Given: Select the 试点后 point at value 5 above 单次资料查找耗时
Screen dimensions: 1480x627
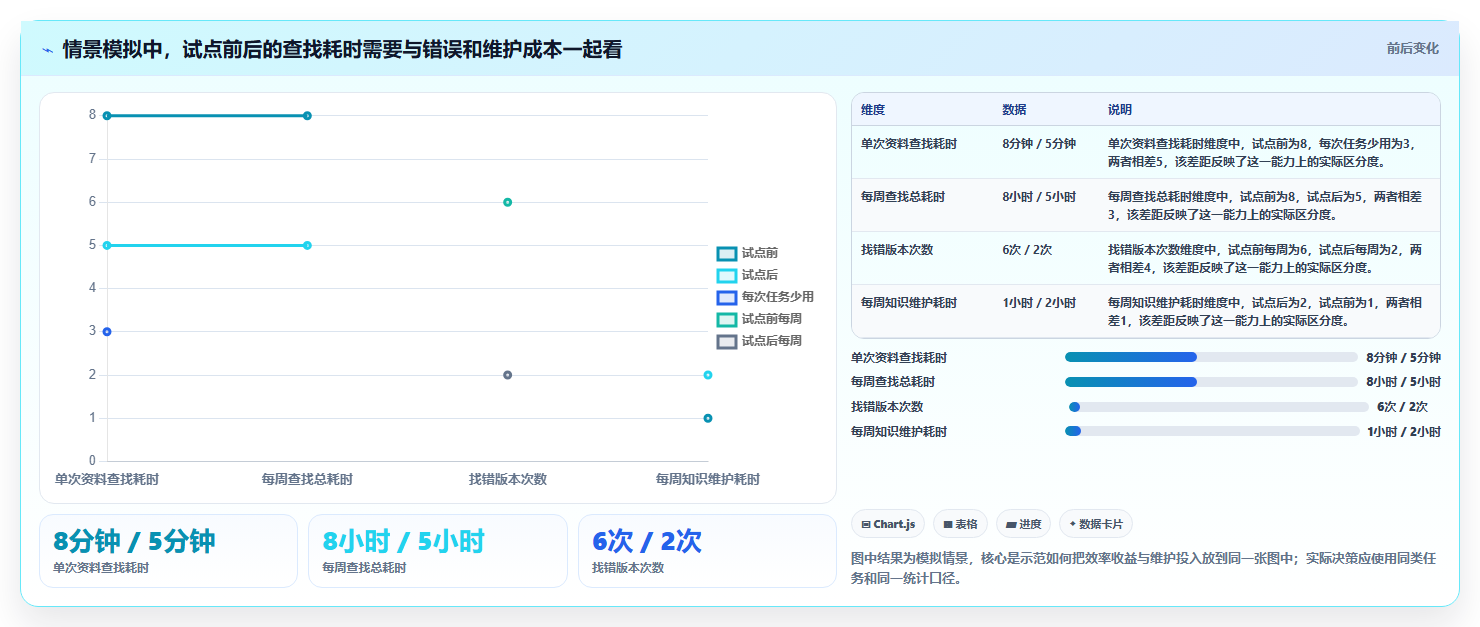Looking at the screenshot, I should 107,245.
